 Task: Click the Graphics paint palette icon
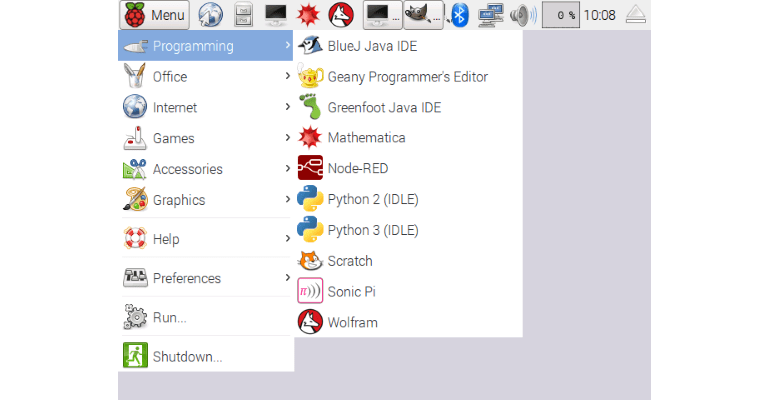(135, 199)
